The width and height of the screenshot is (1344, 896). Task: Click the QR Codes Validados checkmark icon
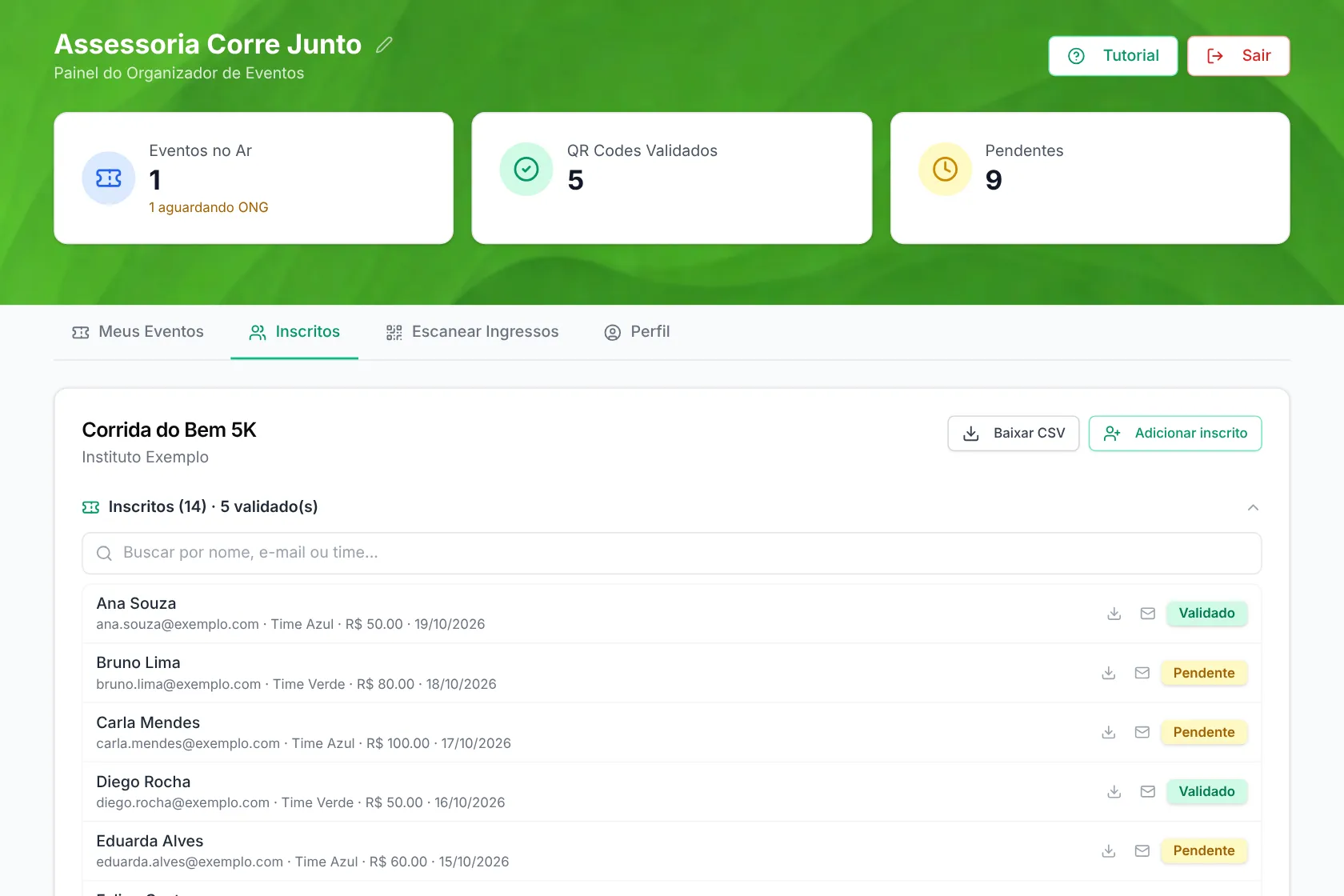click(x=526, y=169)
